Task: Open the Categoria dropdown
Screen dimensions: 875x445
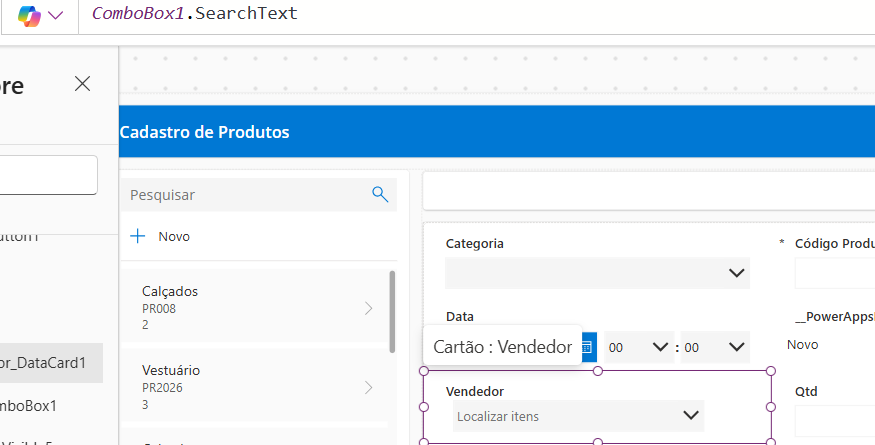Action: [597, 273]
